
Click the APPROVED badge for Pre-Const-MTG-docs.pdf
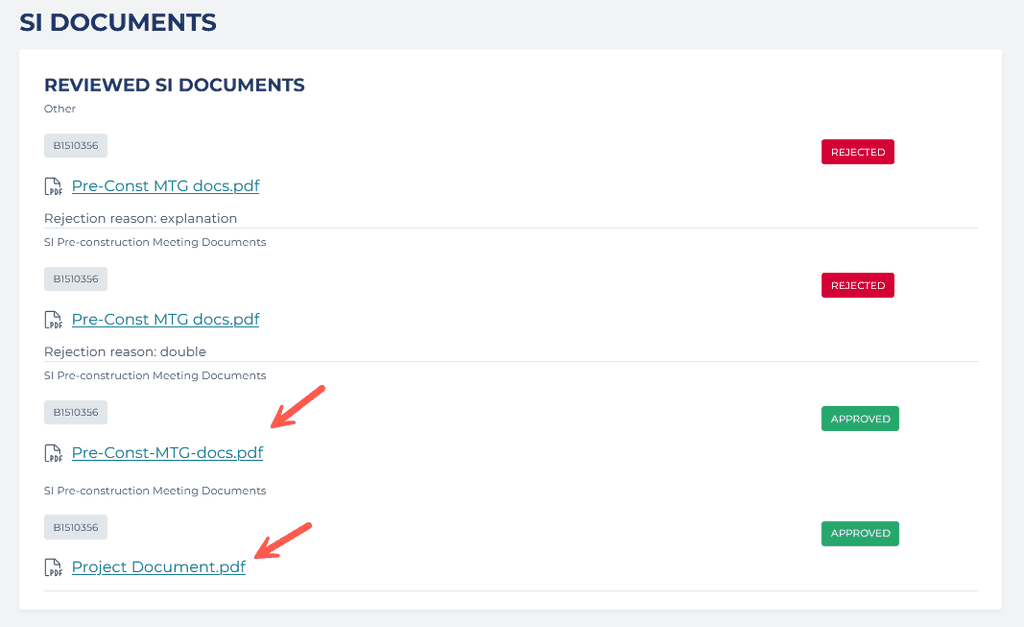pos(860,419)
